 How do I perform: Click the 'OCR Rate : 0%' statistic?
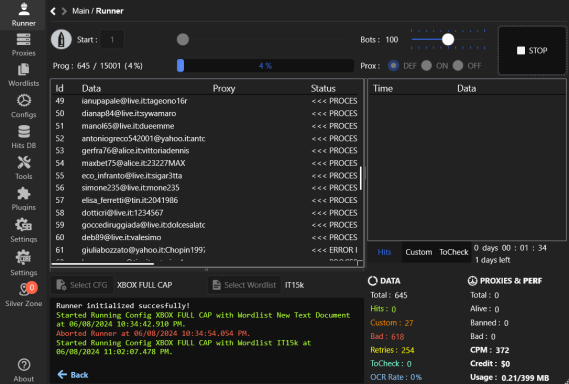tap(396, 377)
